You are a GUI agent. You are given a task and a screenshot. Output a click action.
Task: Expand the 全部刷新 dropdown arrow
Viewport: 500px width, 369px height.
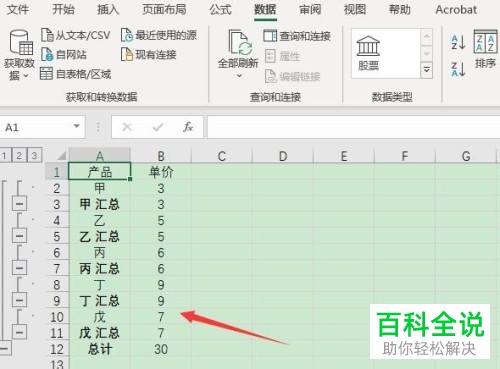pos(239,76)
